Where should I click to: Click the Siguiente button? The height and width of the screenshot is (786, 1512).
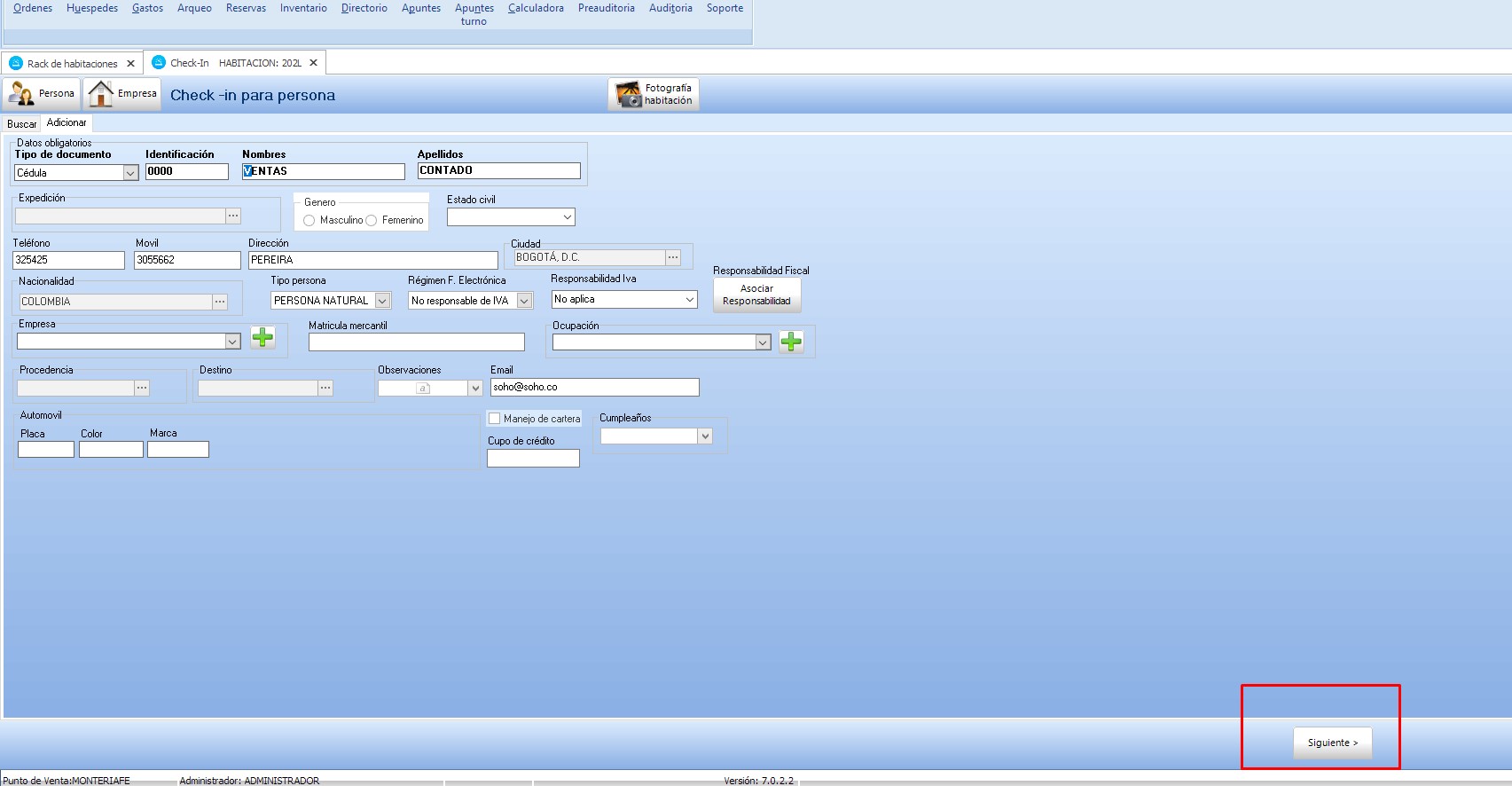pos(1332,743)
